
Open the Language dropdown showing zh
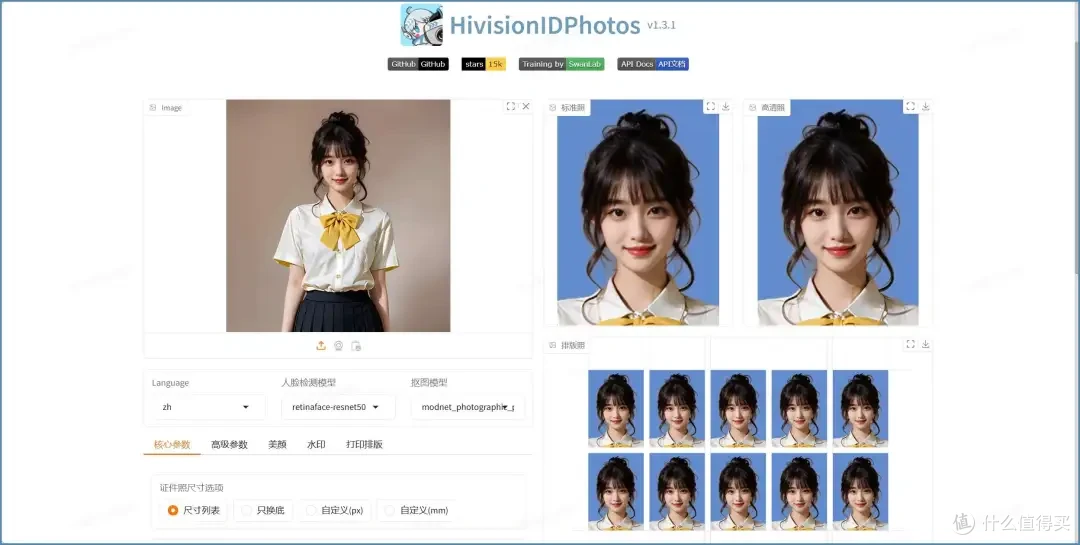(x=209, y=407)
